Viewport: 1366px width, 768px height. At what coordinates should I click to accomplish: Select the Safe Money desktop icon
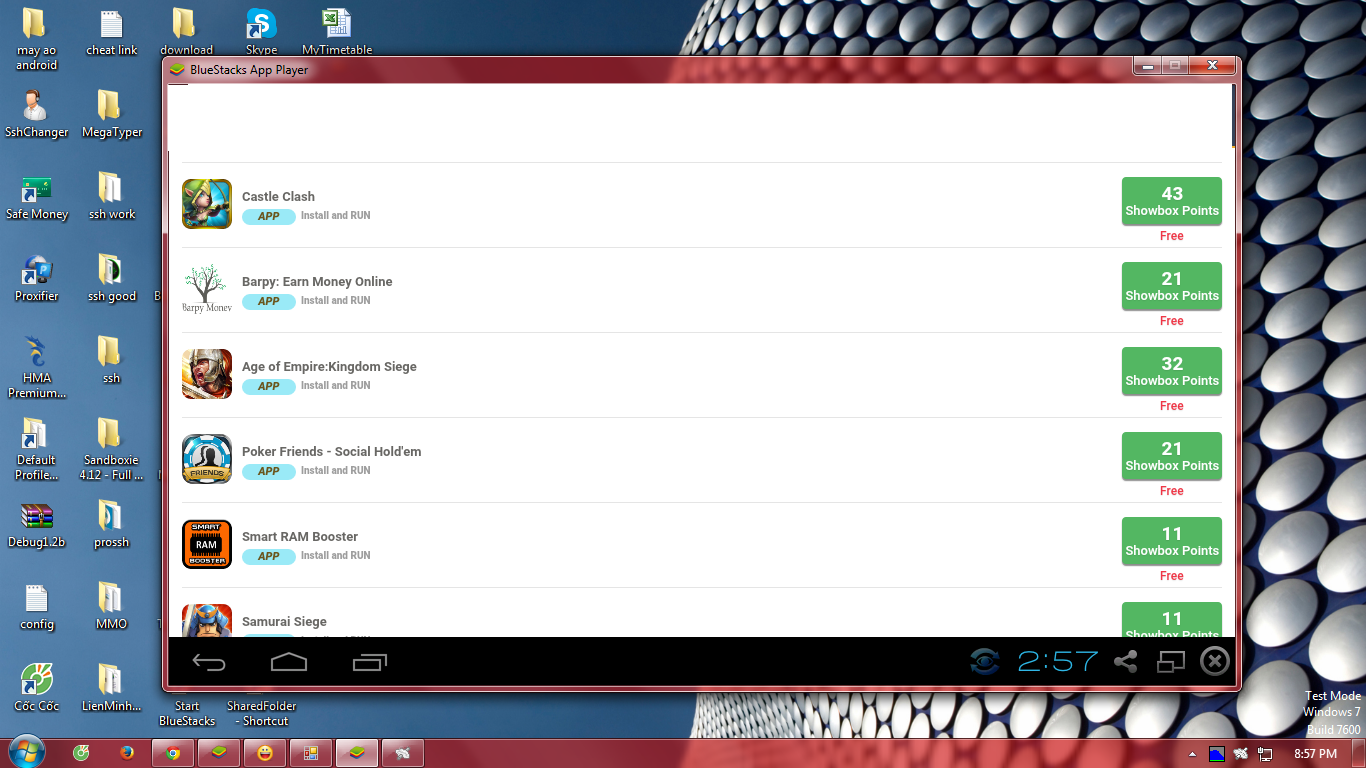pyautogui.click(x=36, y=197)
